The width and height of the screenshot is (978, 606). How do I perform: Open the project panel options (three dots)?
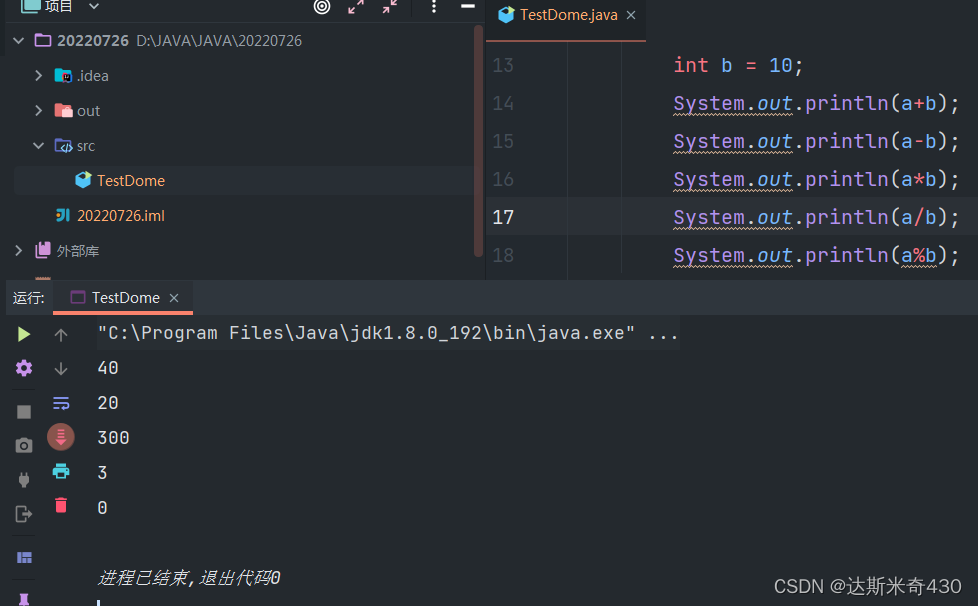(434, 6)
